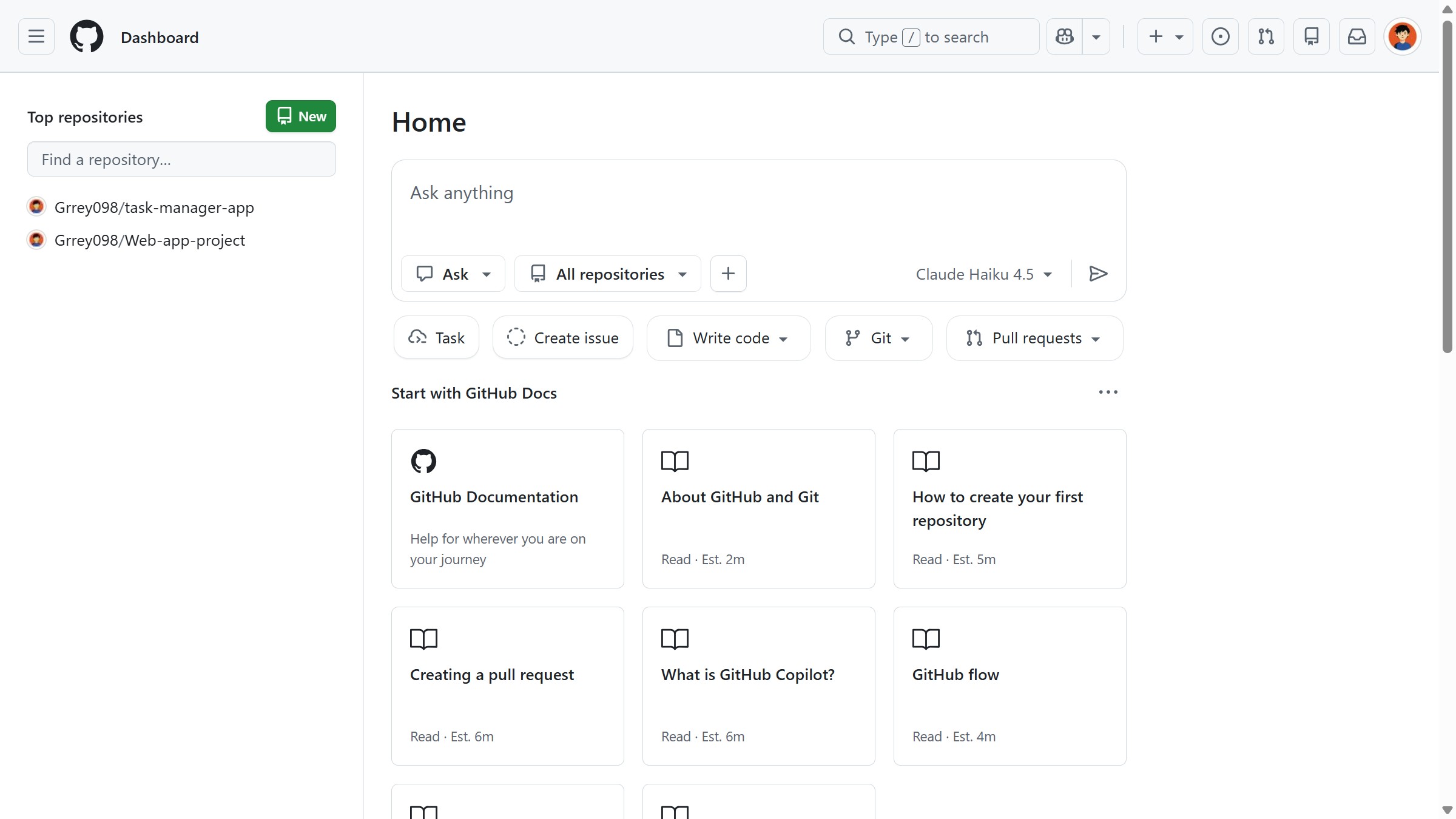The image size is (1456, 819).
Task: Expand the Ask mode dropdown
Action: coord(453,274)
